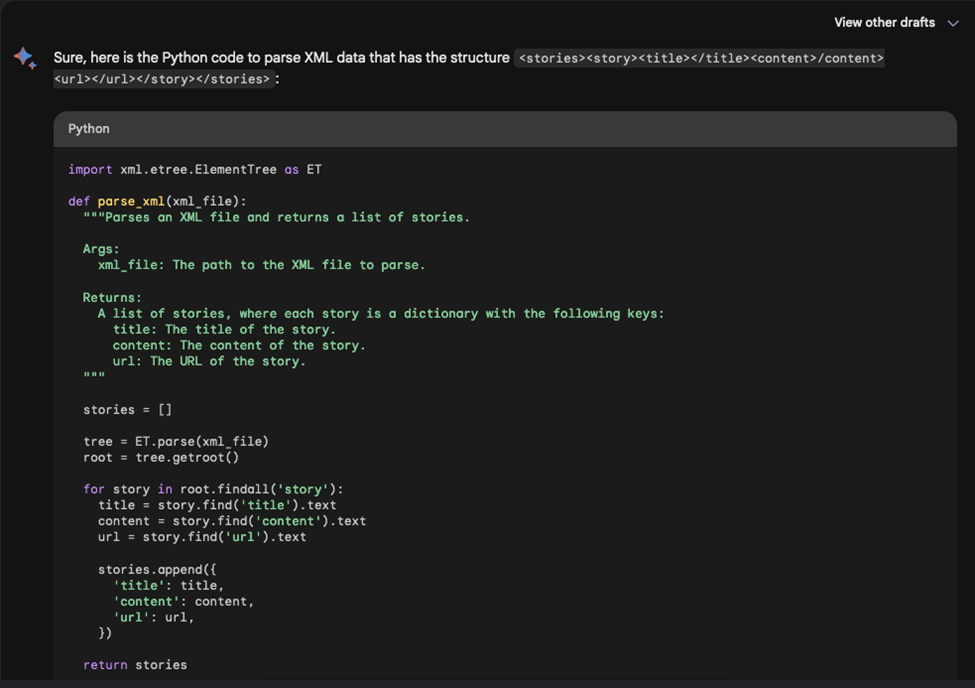Click the sparkle Bard logo icon
Viewport: 975px width, 688px height.
pos(25,60)
